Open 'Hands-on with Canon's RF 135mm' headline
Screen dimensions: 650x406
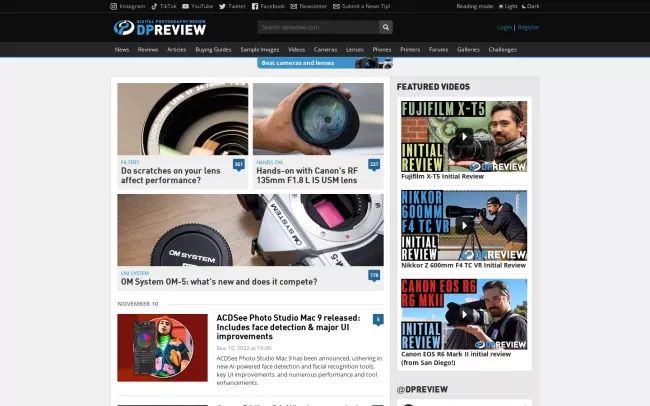tap(307, 175)
